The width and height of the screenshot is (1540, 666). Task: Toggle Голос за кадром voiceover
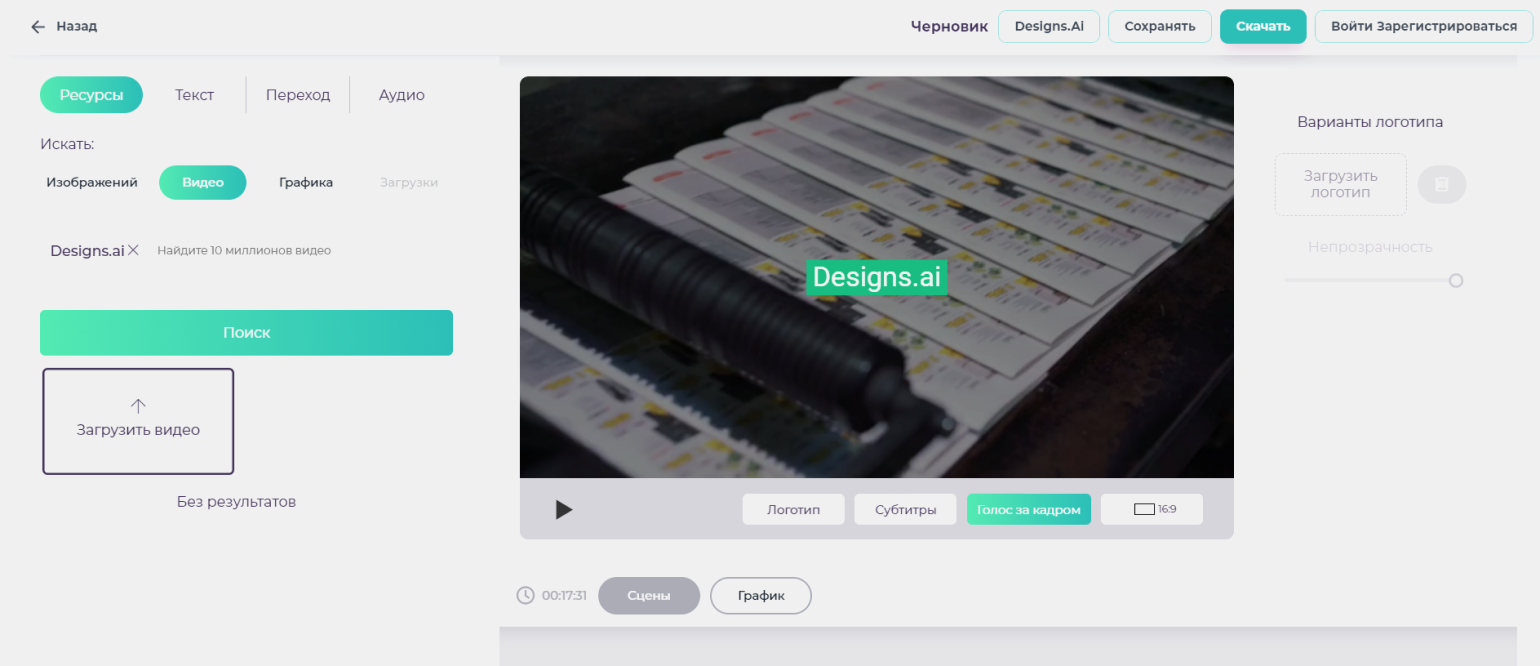1029,509
